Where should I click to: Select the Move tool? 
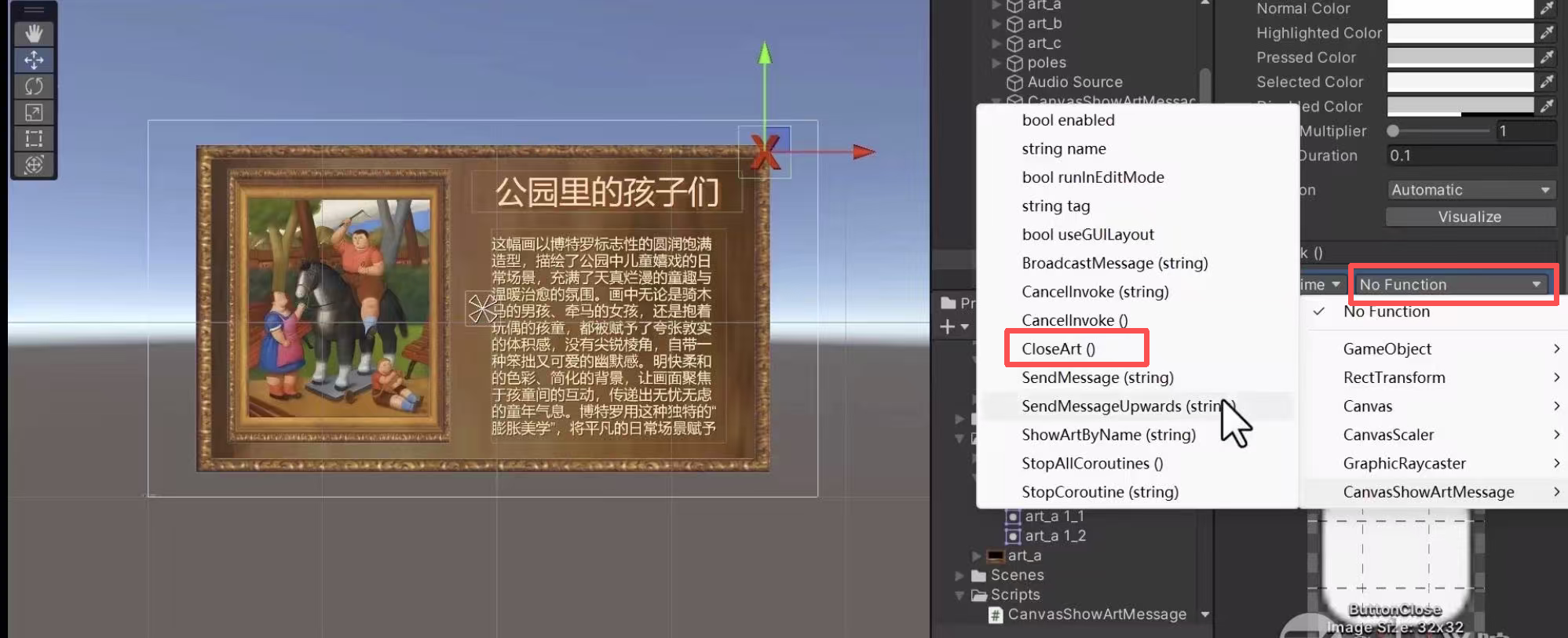pos(34,60)
